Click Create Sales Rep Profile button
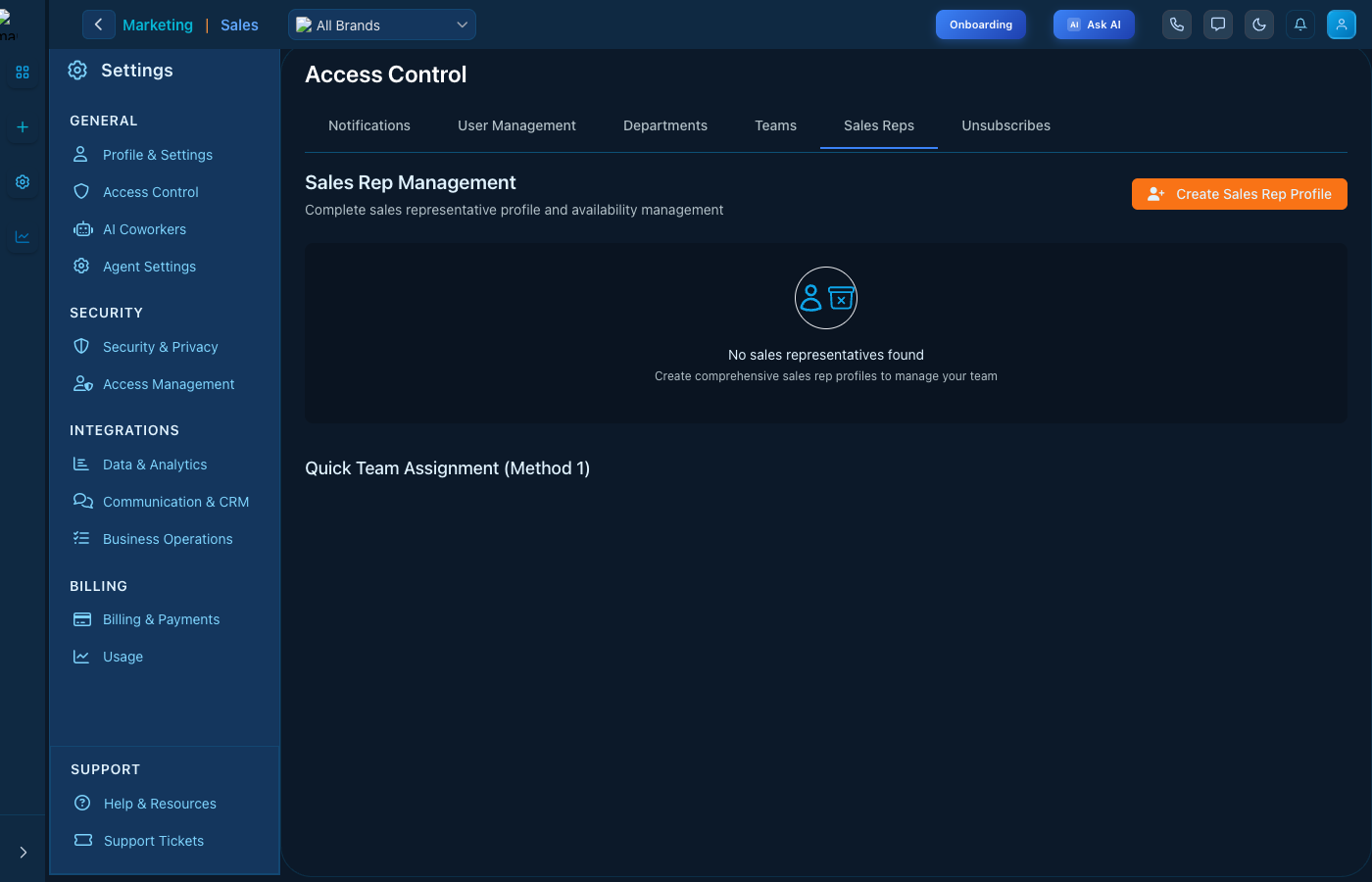 [x=1240, y=194]
